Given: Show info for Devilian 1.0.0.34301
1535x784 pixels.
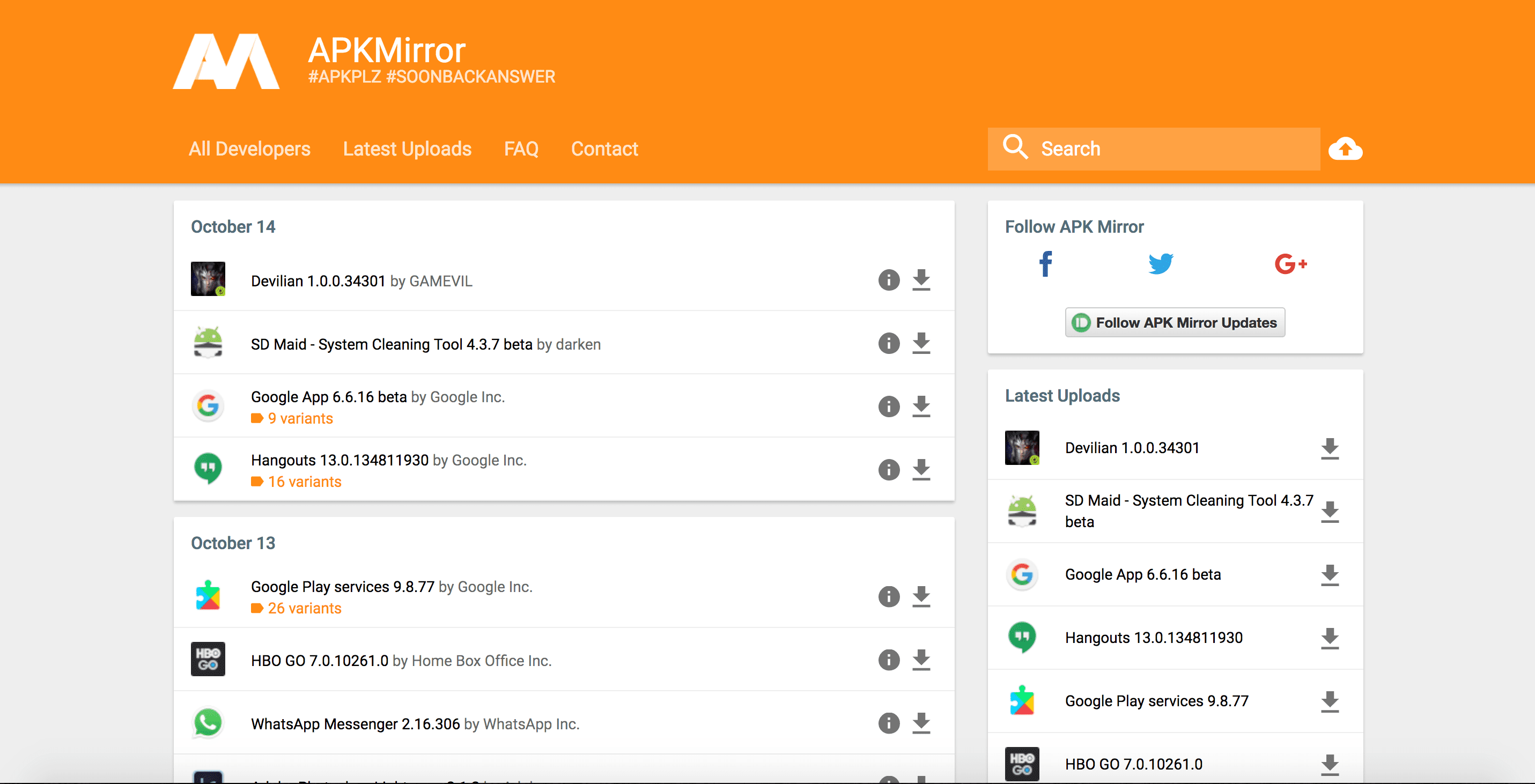Looking at the screenshot, I should 889,279.
